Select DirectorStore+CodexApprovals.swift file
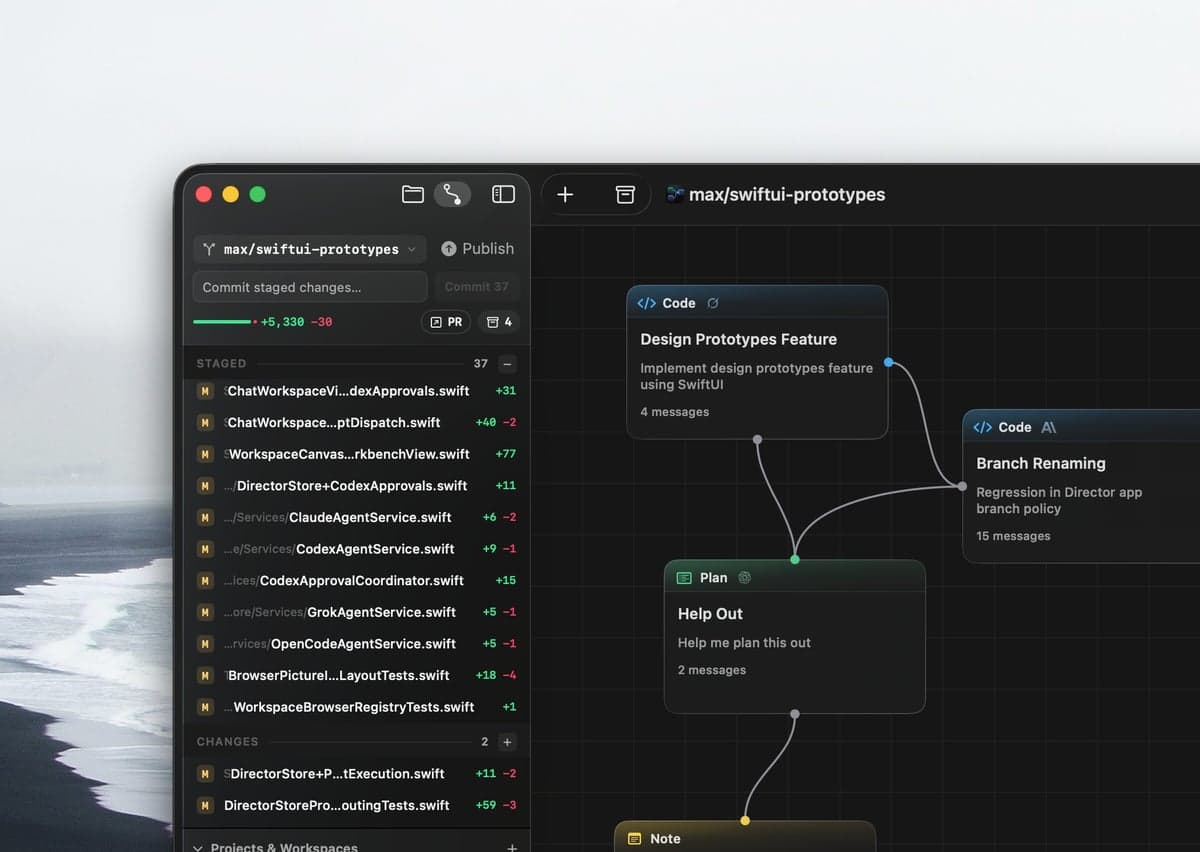Image resolution: width=1200 pixels, height=852 pixels. [357, 486]
